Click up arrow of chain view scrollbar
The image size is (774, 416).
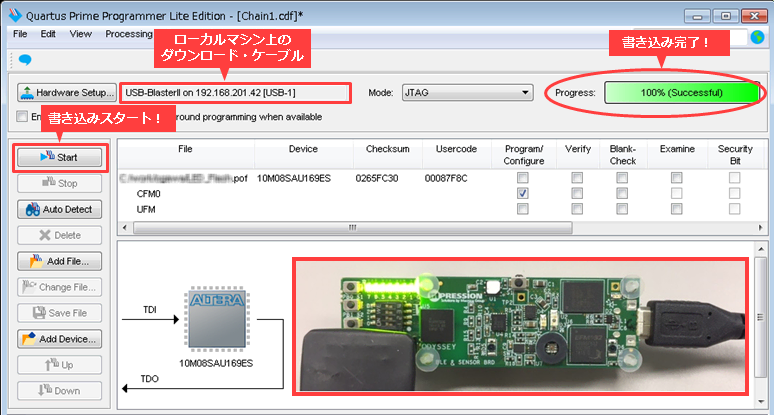760,249
